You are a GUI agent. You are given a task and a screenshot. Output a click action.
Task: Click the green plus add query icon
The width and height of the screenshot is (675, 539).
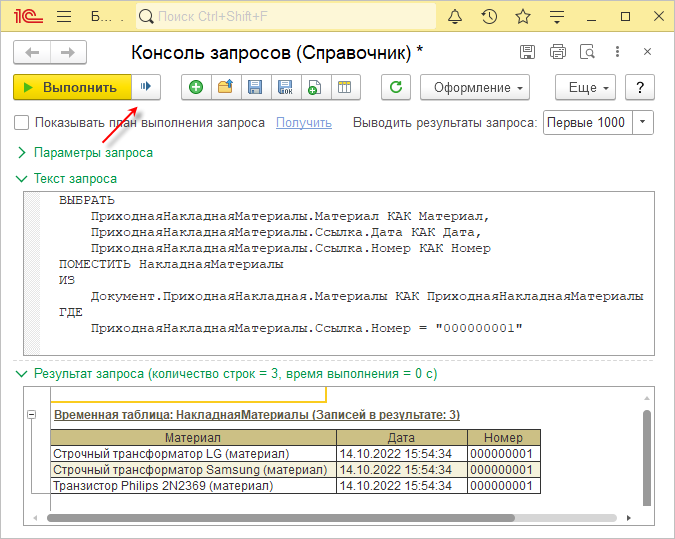[195, 87]
